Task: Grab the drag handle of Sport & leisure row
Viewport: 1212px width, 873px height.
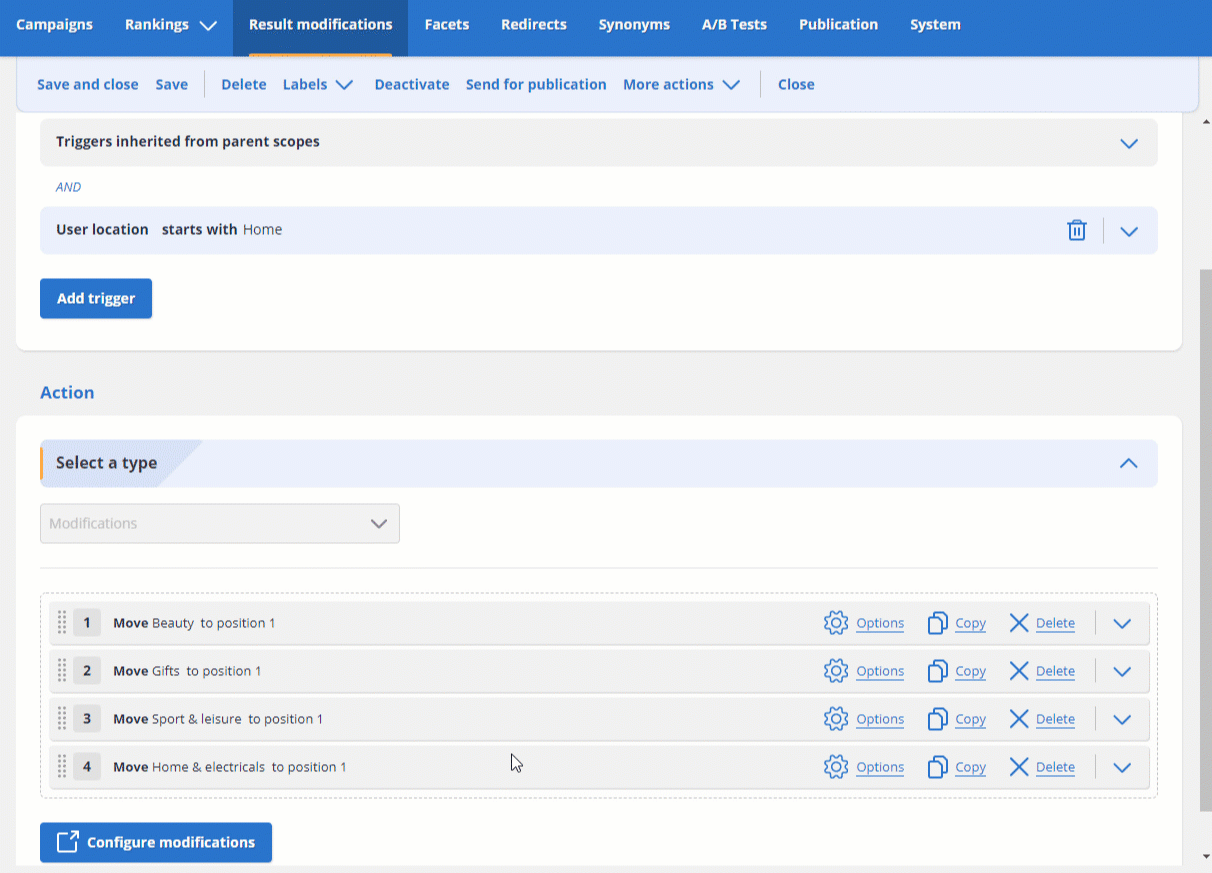Action: [61, 718]
